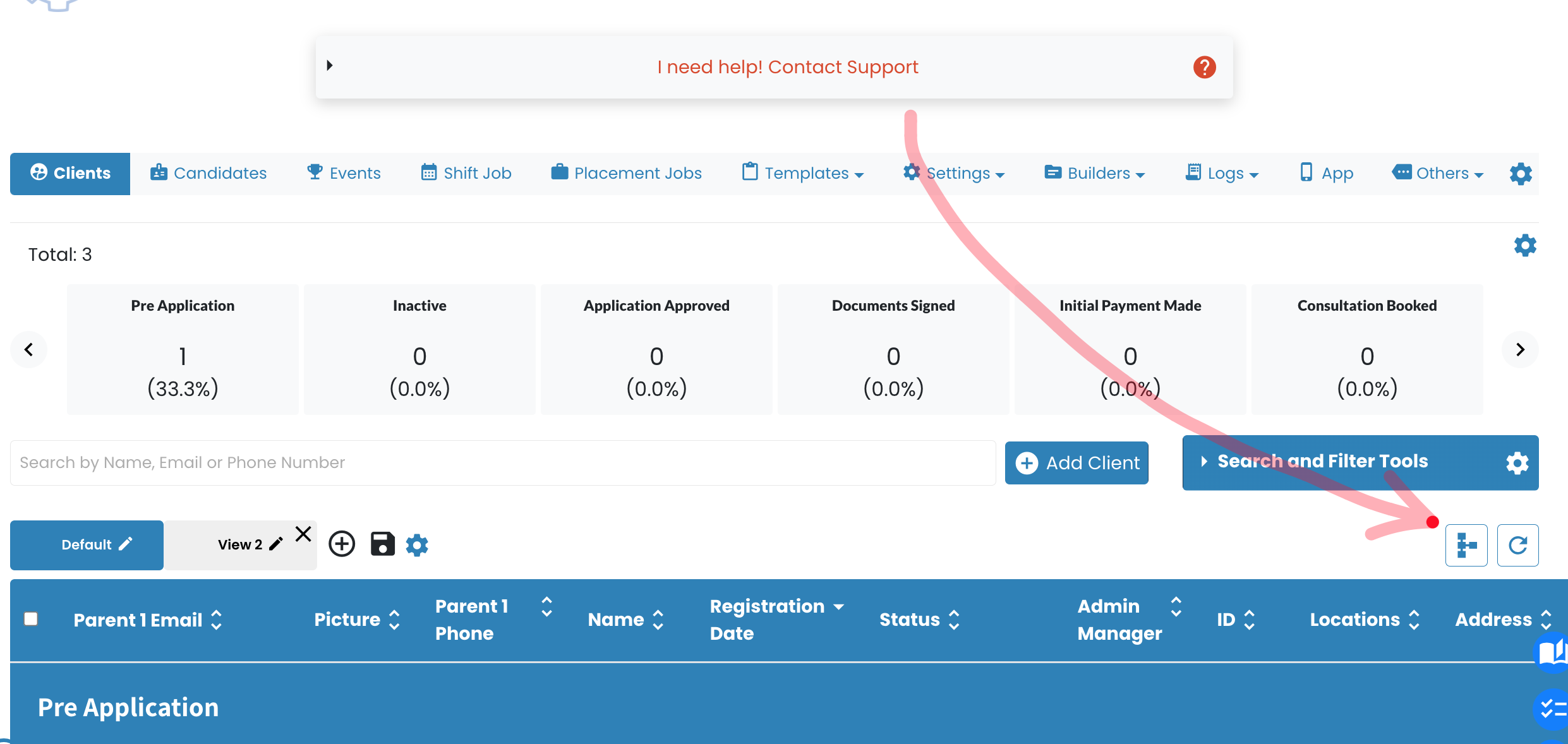This screenshot has height=744, width=1568.
Task: Open view settings gear next to save
Action: point(417,544)
